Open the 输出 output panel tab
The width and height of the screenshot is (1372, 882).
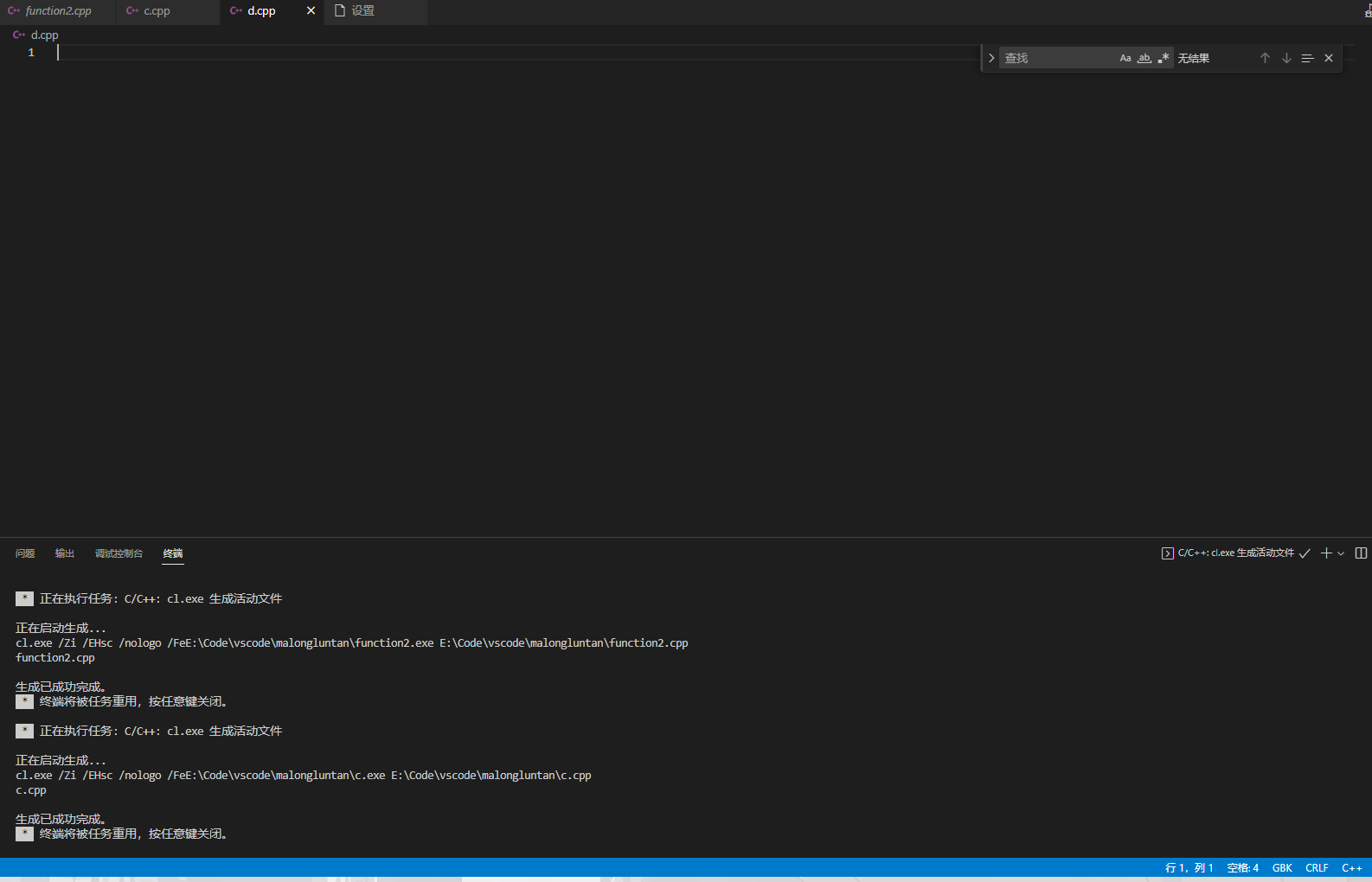(65, 553)
